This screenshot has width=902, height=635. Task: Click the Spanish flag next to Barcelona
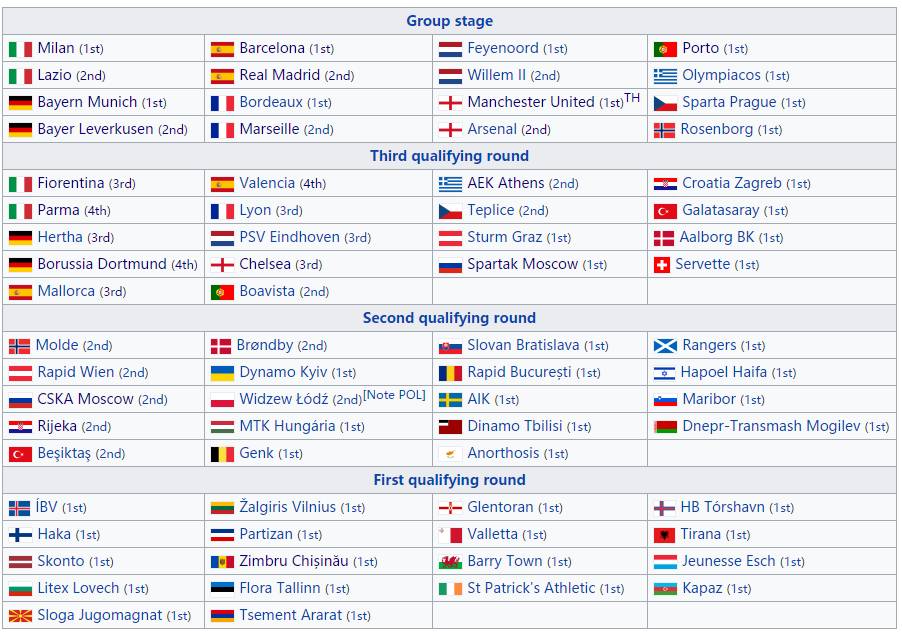point(222,49)
